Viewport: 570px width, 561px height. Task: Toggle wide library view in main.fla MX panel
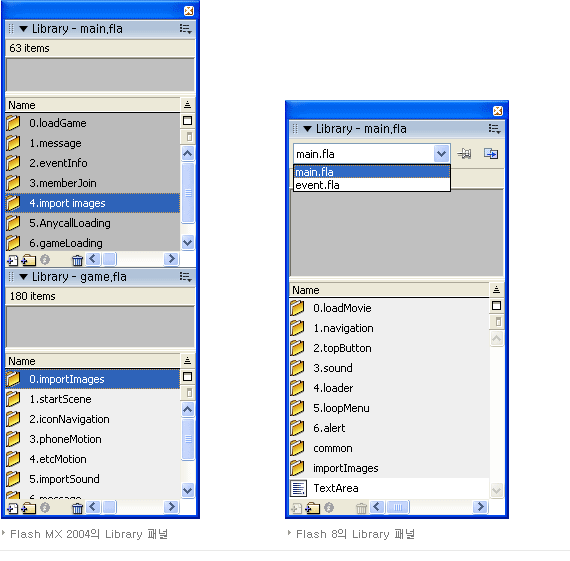(187, 121)
